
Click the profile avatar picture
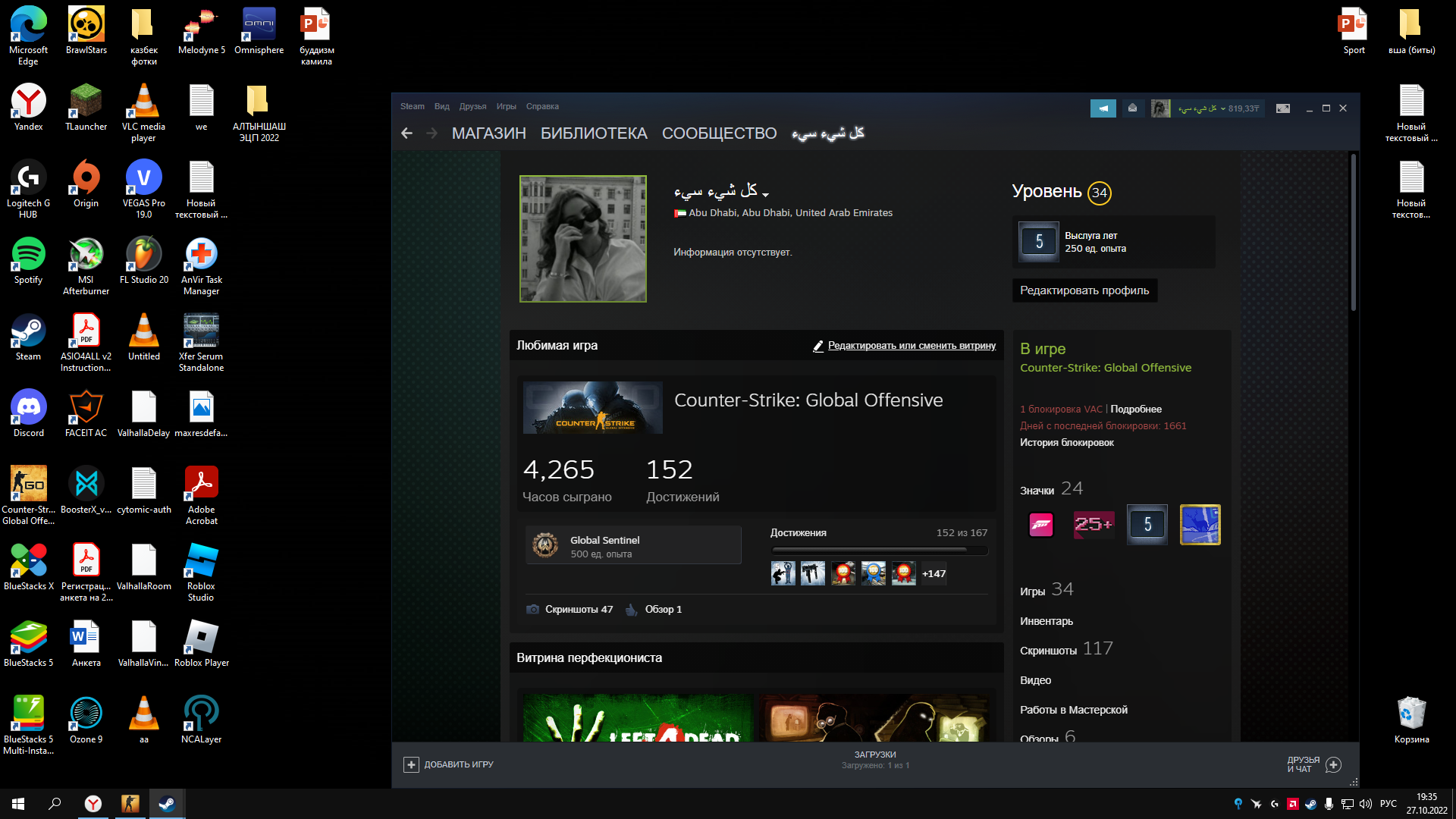582,239
